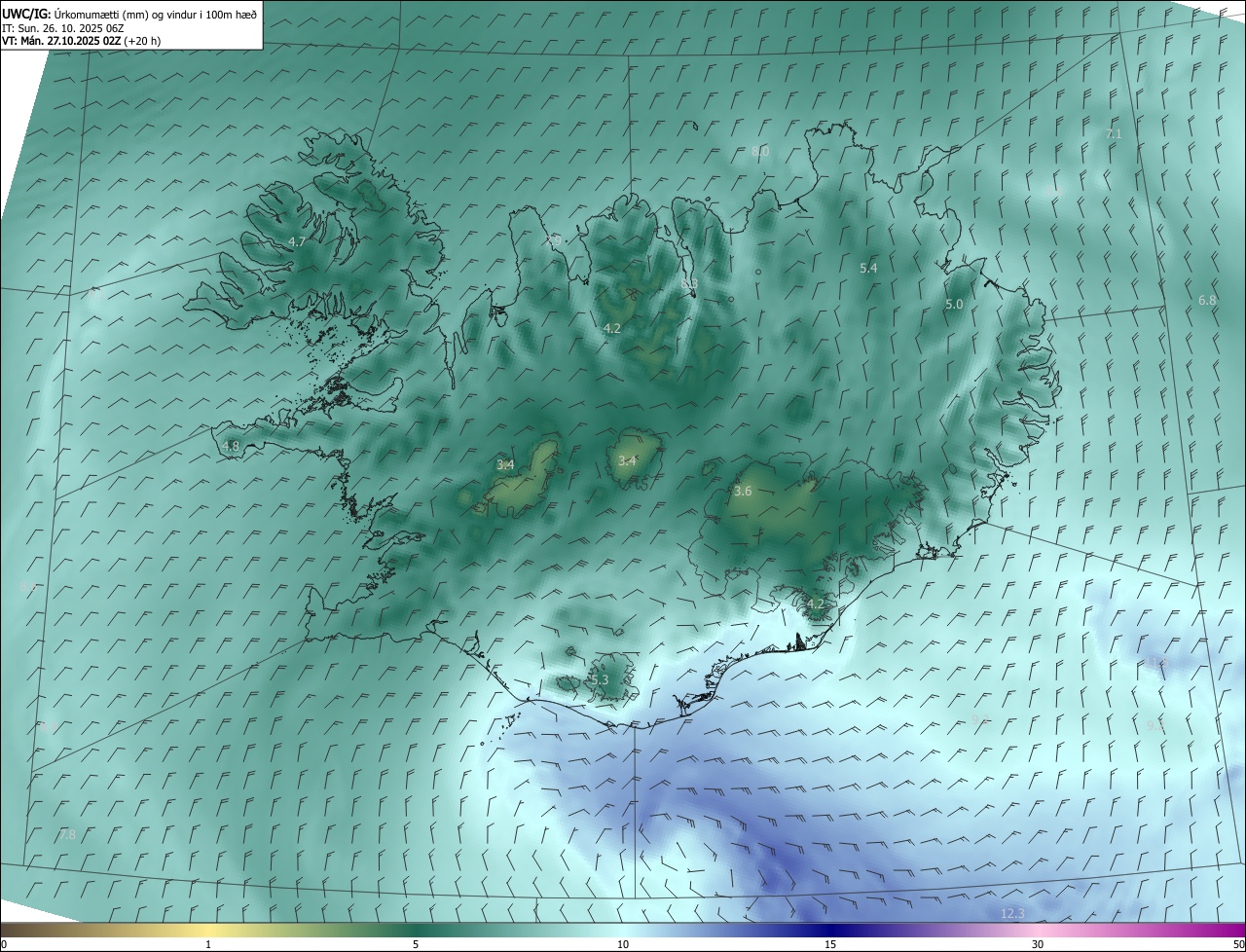This screenshot has height=952, width=1246.
Task: Click the "0" tick label on colour scale
Action: (x=4, y=944)
